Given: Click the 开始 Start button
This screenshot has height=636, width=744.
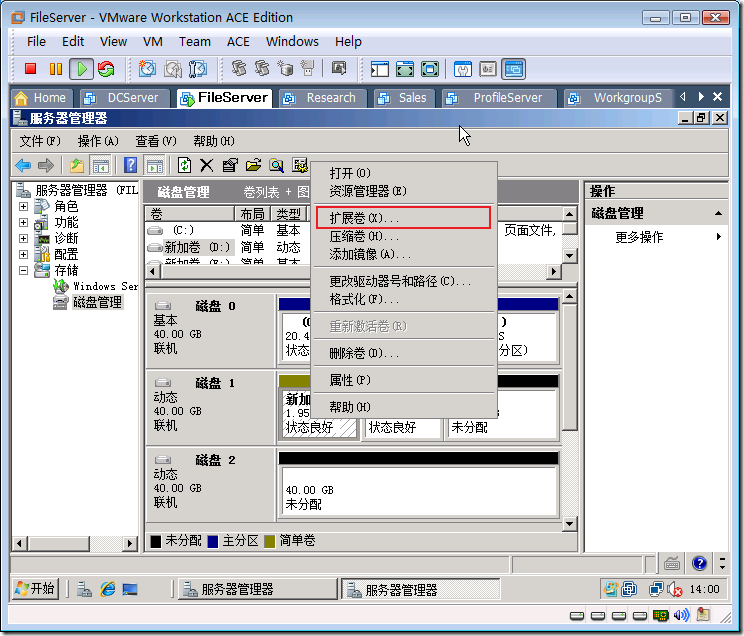Looking at the screenshot, I should pos(35,589).
